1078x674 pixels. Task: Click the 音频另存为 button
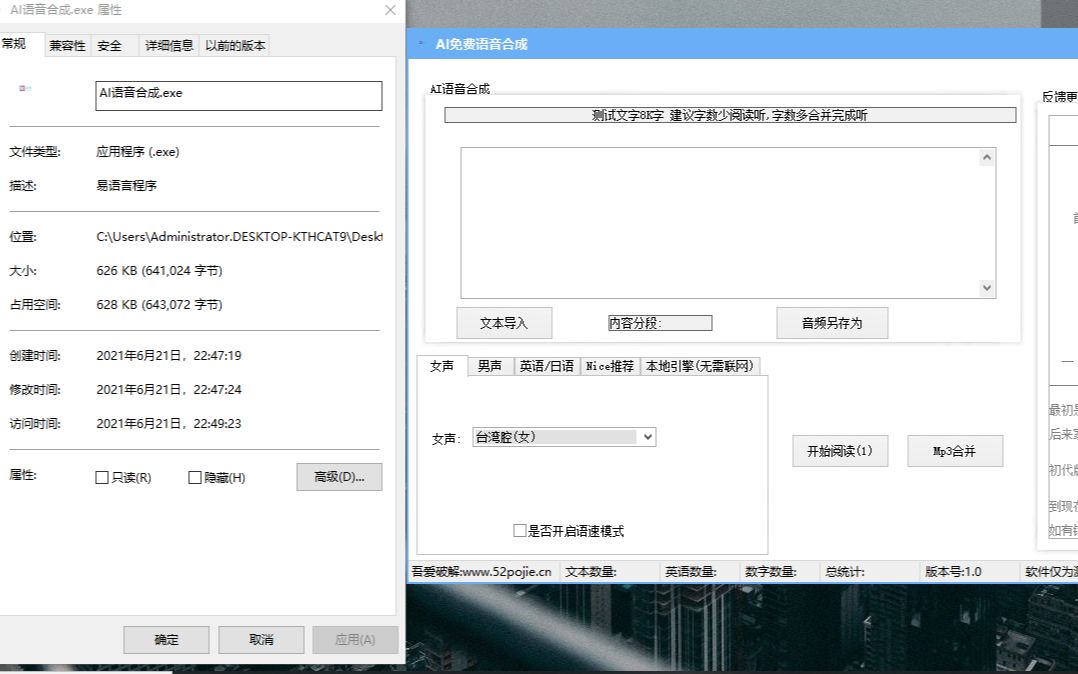(x=831, y=322)
